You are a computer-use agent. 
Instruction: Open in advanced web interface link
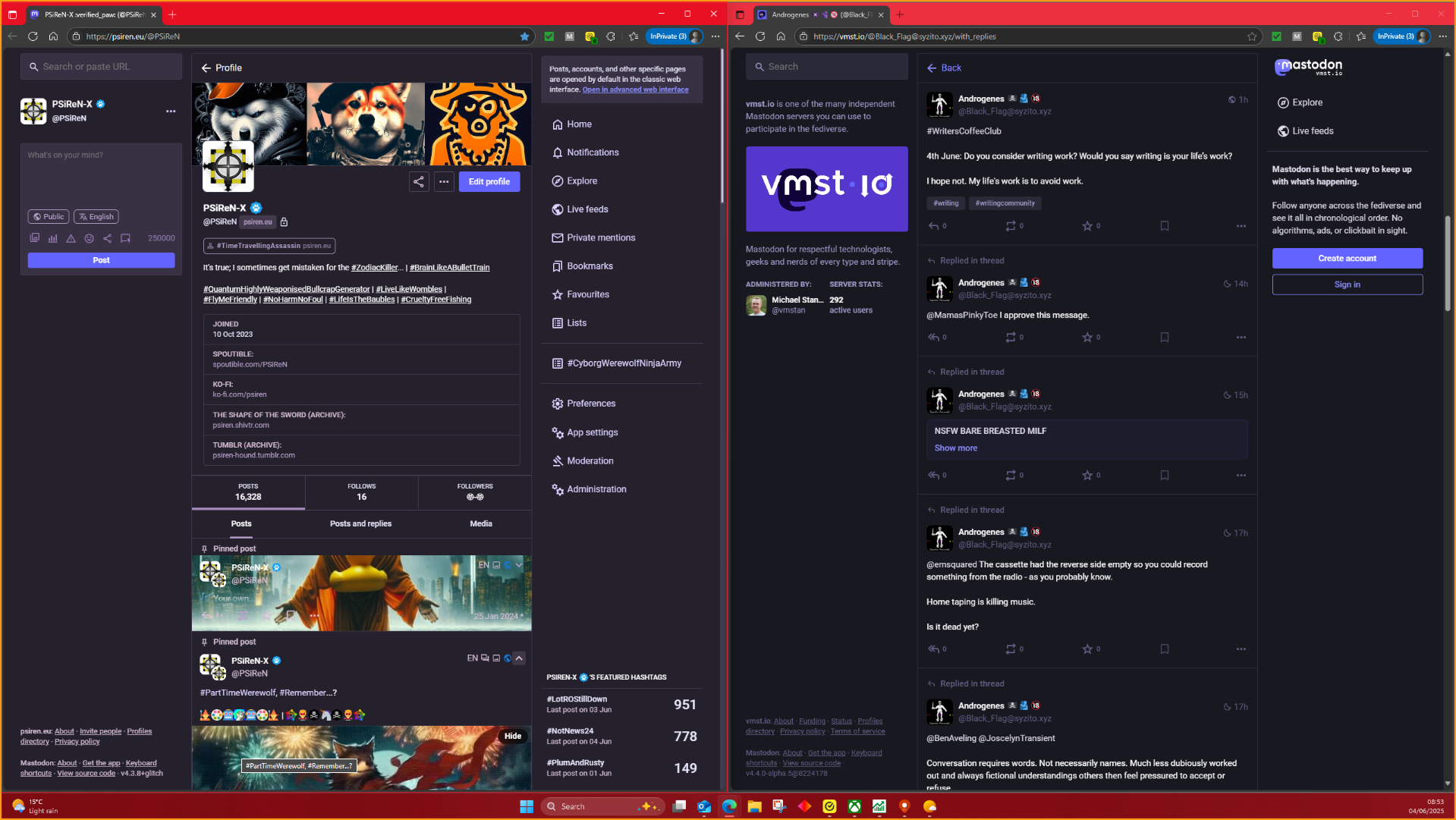(x=635, y=90)
